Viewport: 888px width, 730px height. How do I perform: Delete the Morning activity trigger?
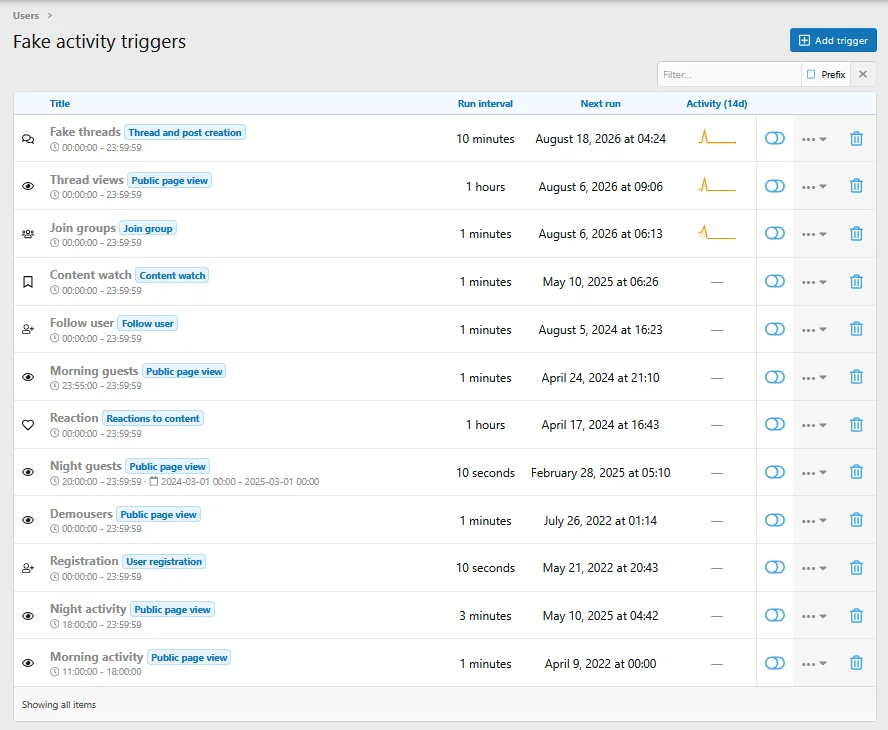(x=856, y=663)
